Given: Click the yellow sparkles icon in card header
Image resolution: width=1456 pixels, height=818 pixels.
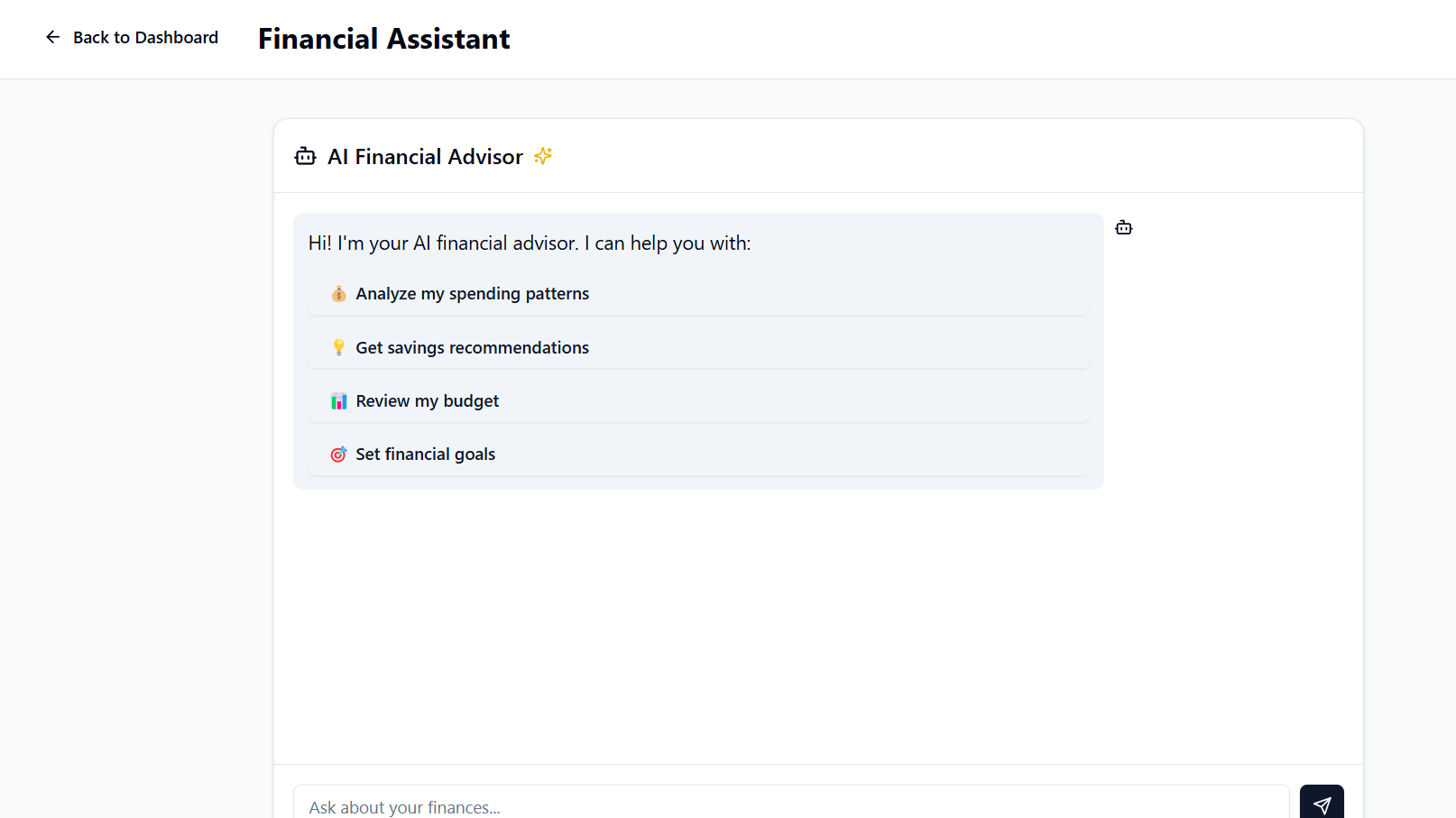Looking at the screenshot, I should click(543, 156).
